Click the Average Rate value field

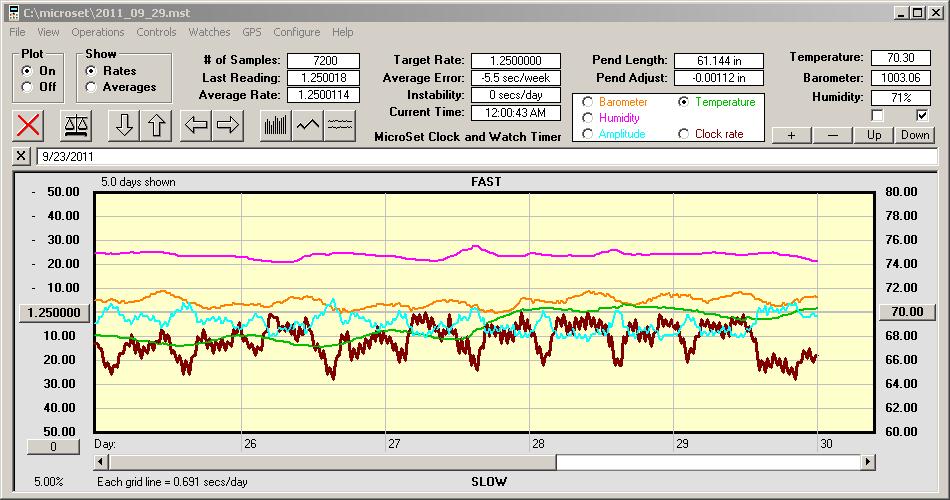coord(324,95)
